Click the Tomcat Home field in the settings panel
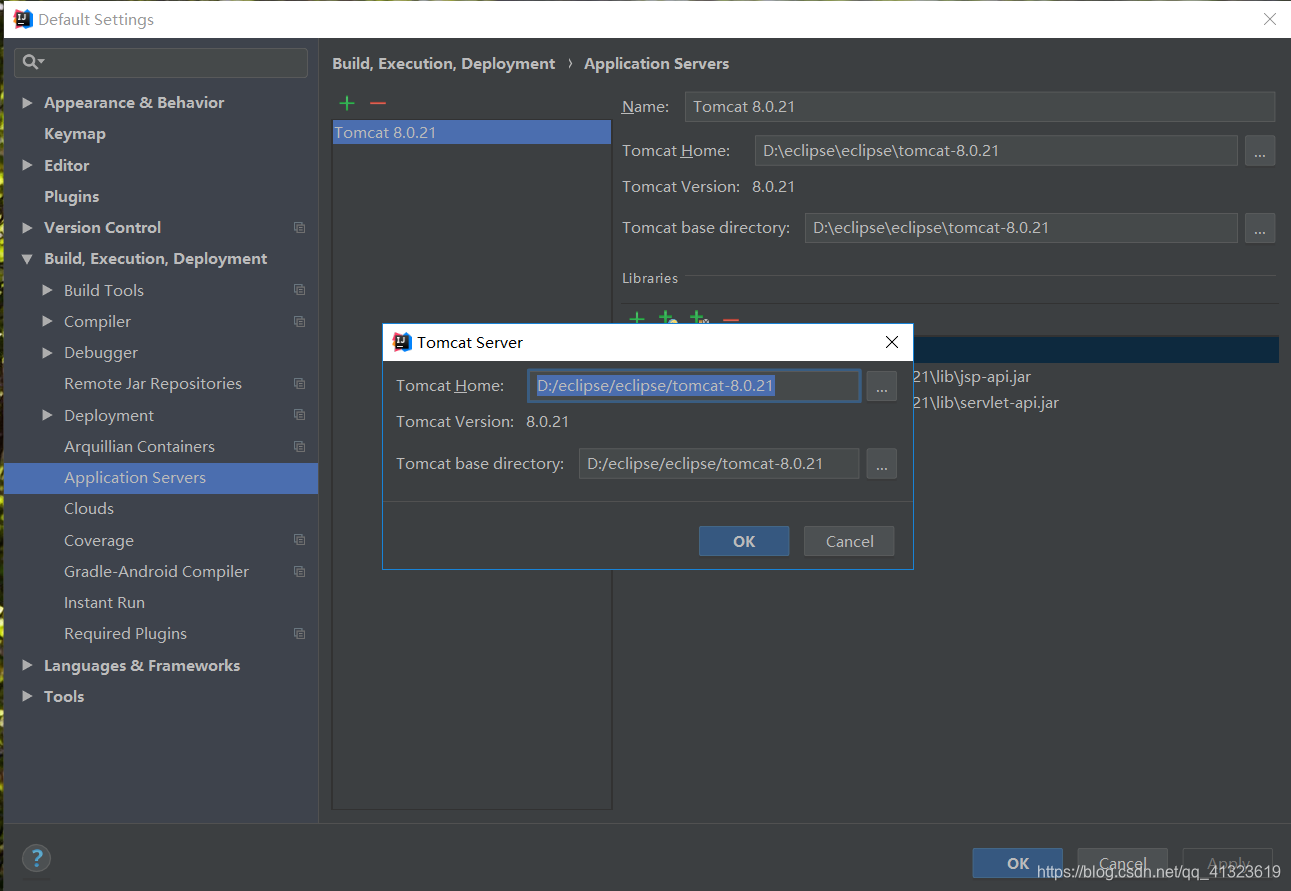Image resolution: width=1291 pixels, height=891 pixels. coord(996,151)
